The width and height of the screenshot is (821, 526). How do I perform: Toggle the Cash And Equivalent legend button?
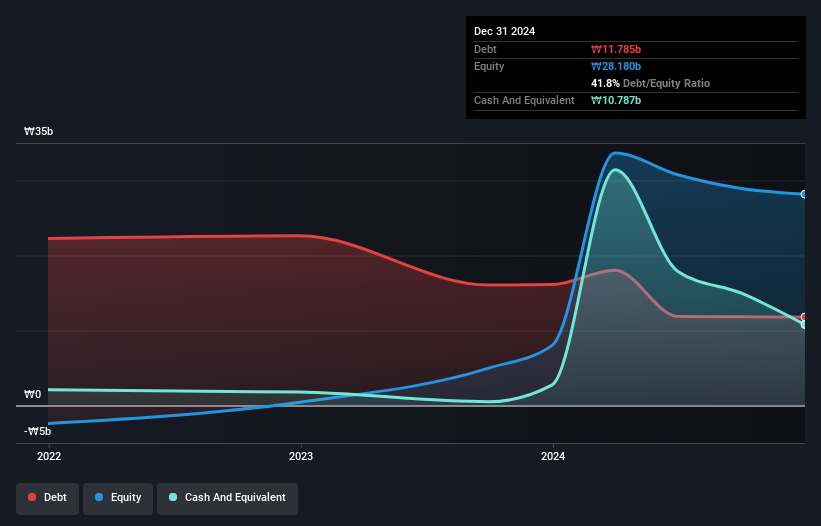click(227, 498)
